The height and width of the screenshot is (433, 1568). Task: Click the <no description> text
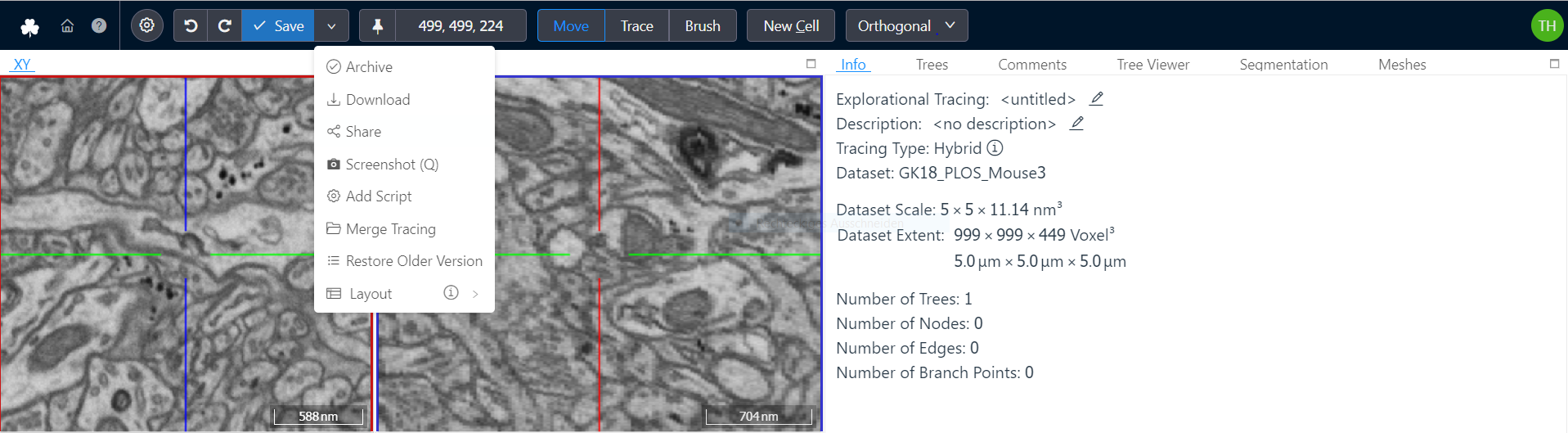tap(995, 124)
